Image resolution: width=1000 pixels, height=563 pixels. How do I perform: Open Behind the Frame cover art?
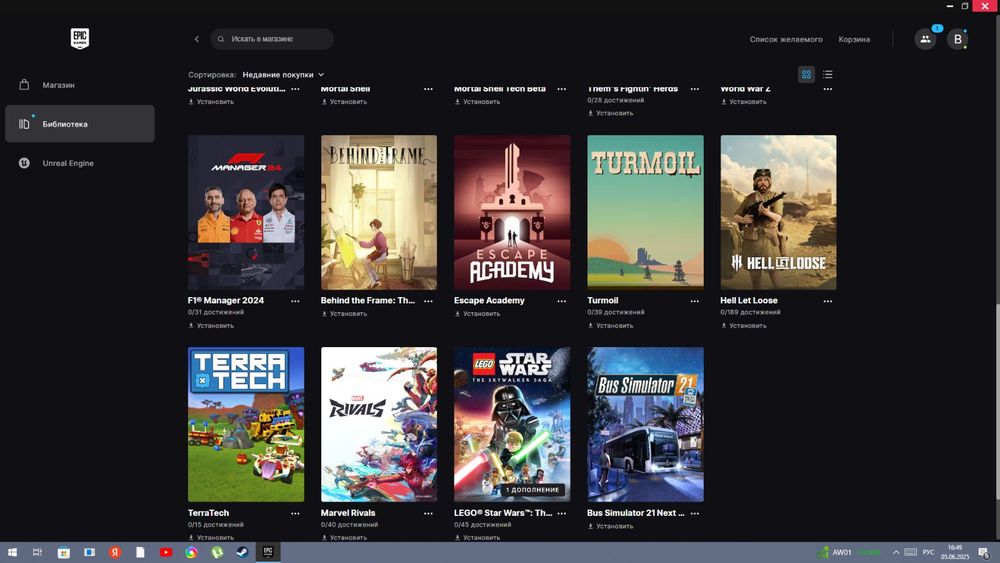(x=379, y=212)
